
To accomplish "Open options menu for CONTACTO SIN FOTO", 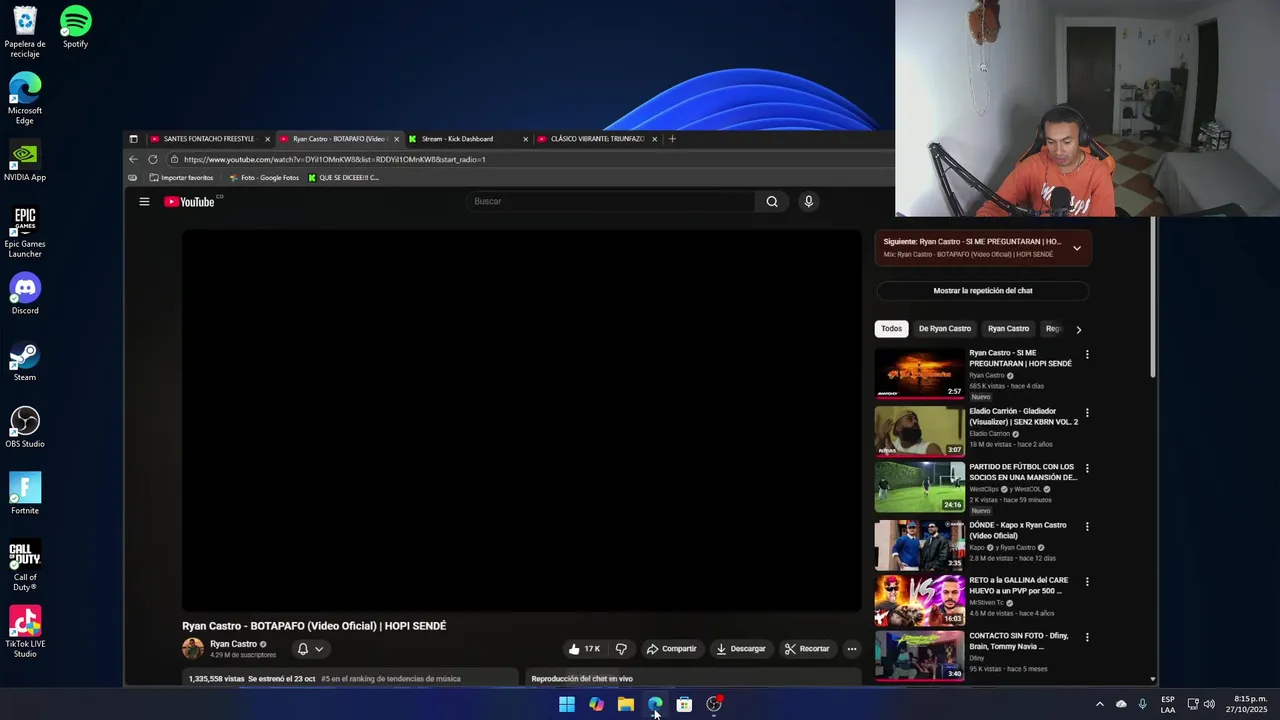I will pos(1087,638).
